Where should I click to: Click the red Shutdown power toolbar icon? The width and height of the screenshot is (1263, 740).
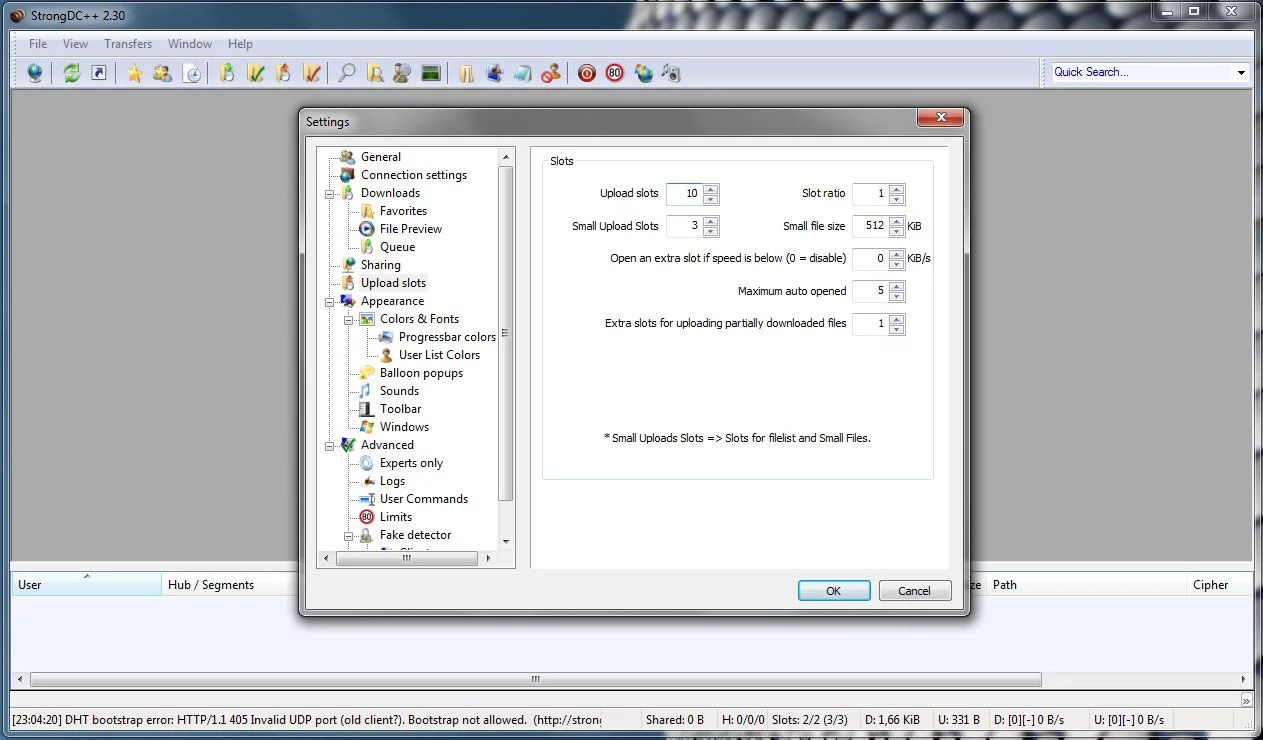point(587,73)
